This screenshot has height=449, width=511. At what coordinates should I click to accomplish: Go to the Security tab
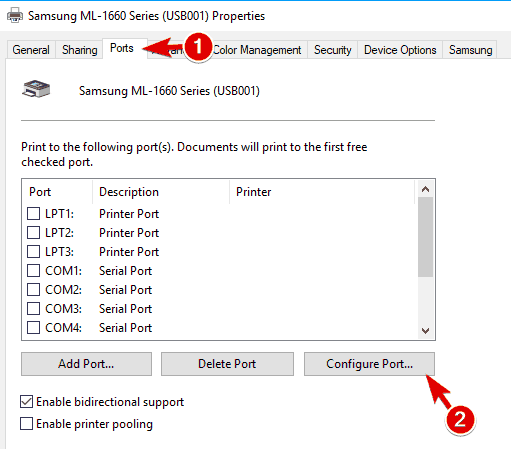point(333,50)
